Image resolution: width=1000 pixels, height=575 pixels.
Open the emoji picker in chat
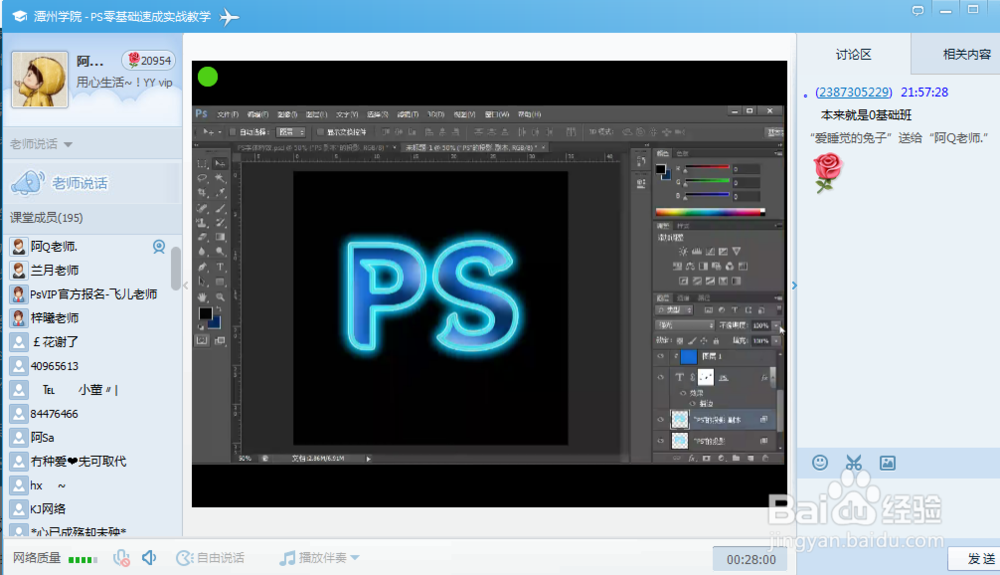tap(820, 463)
